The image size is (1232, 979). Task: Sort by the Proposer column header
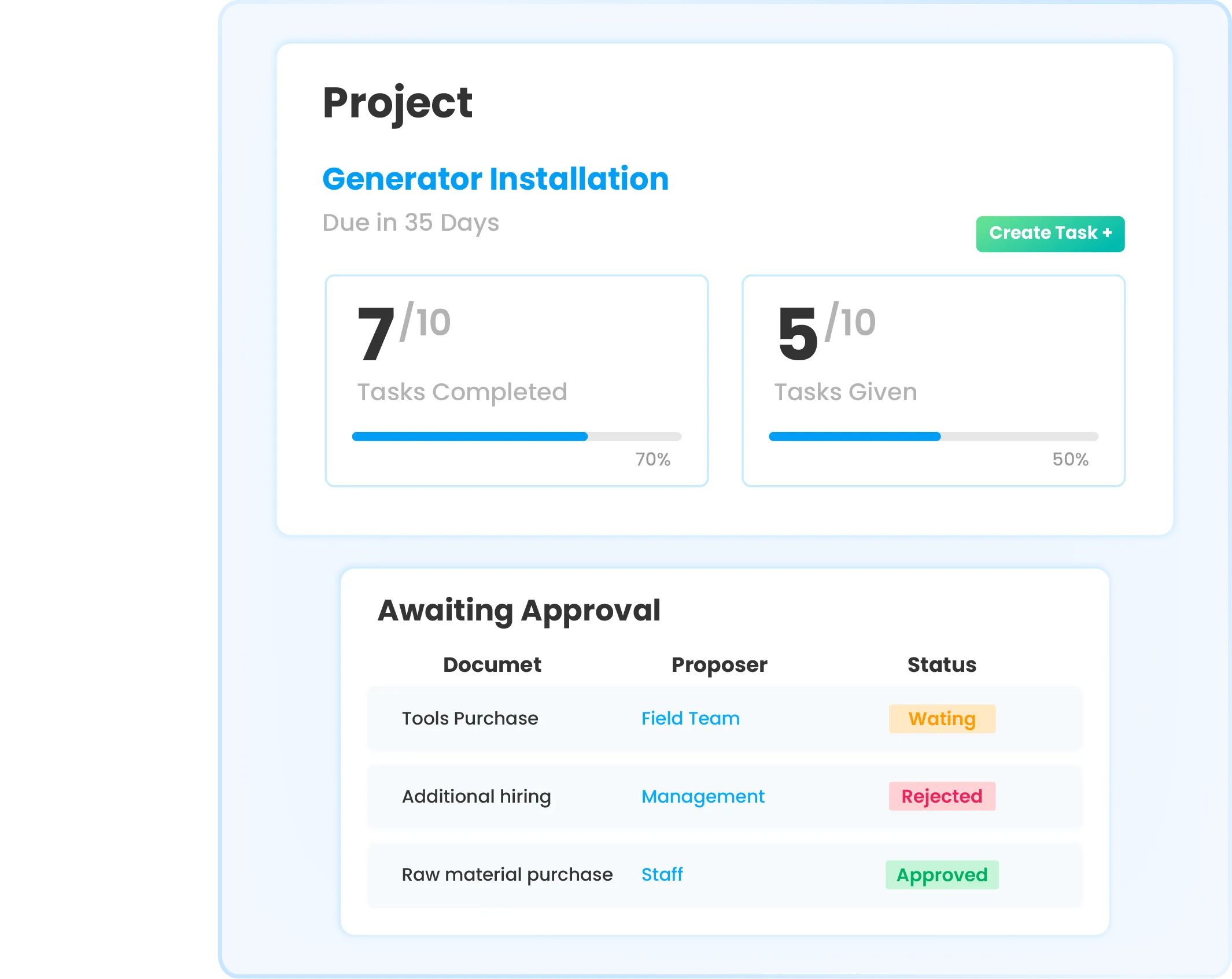pyautogui.click(x=719, y=664)
